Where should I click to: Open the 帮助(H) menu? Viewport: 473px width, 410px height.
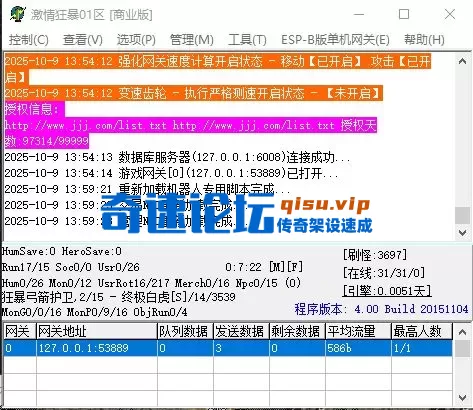click(x=424, y=40)
